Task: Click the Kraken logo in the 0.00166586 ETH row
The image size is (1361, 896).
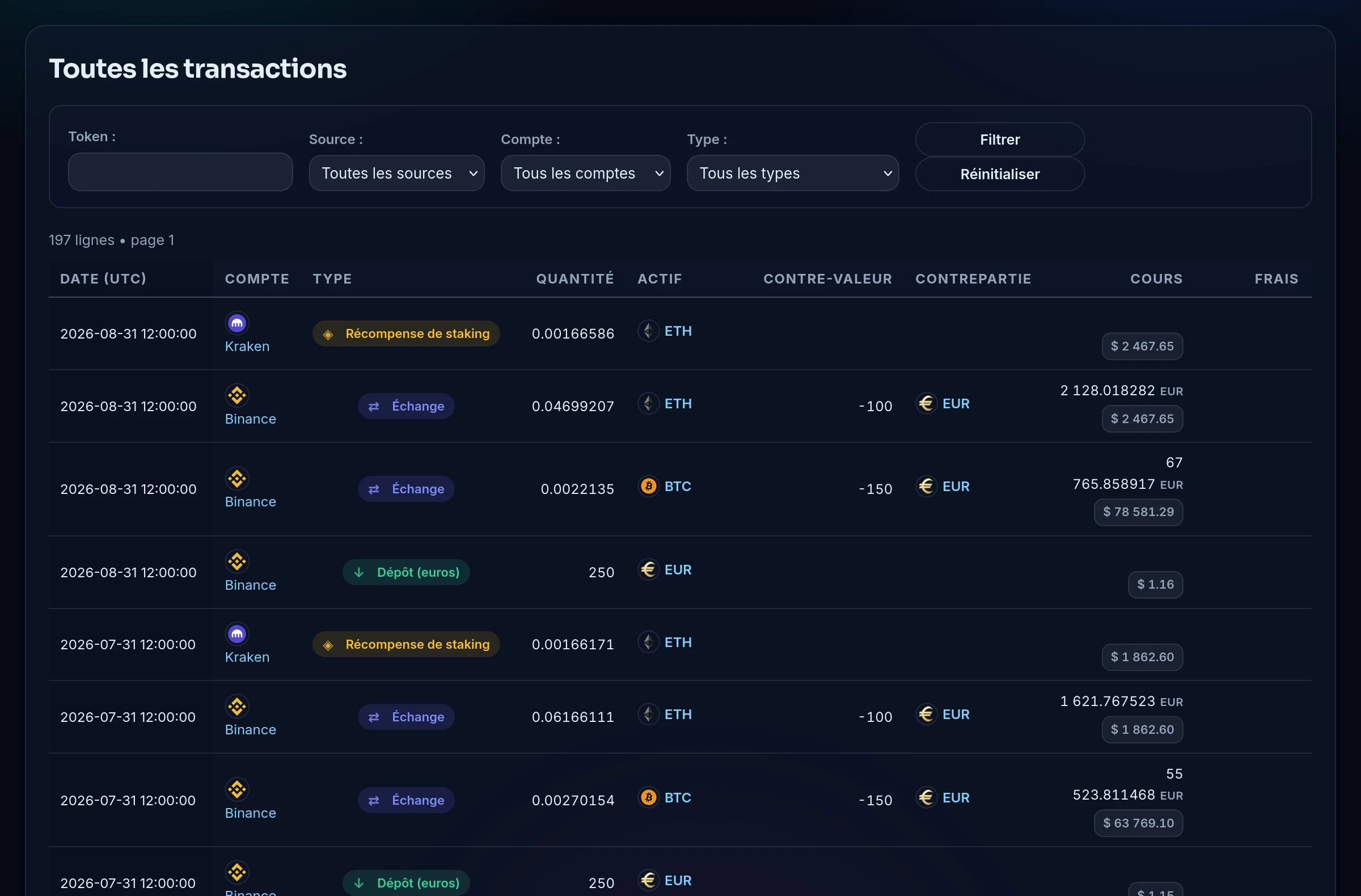Action: pyautogui.click(x=236, y=323)
